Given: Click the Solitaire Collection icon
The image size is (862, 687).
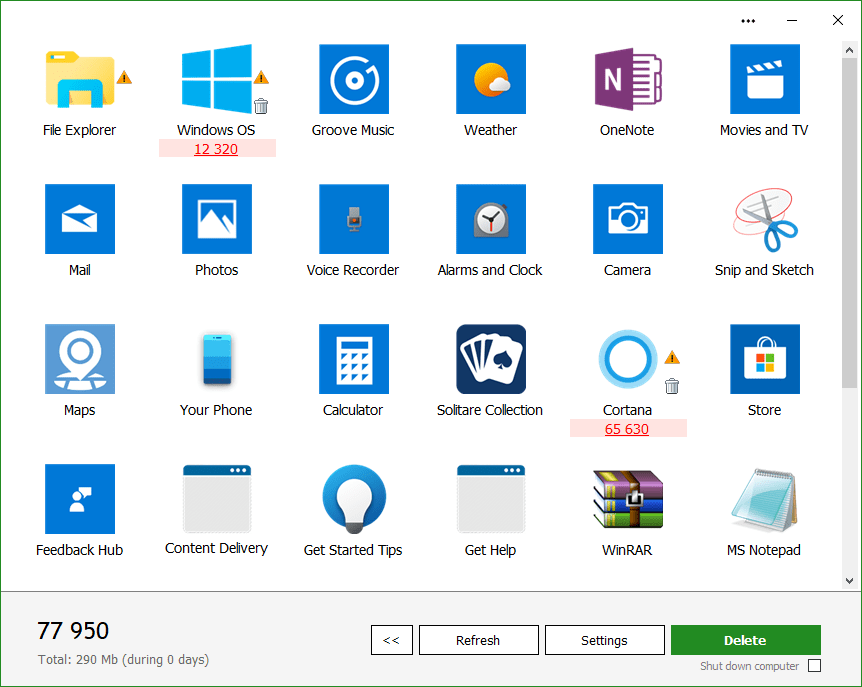Looking at the screenshot, I should tap(490, 359).
